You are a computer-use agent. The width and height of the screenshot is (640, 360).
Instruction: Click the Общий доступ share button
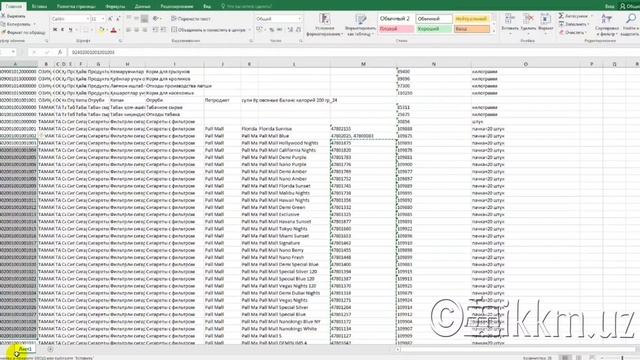pos(630,6)
